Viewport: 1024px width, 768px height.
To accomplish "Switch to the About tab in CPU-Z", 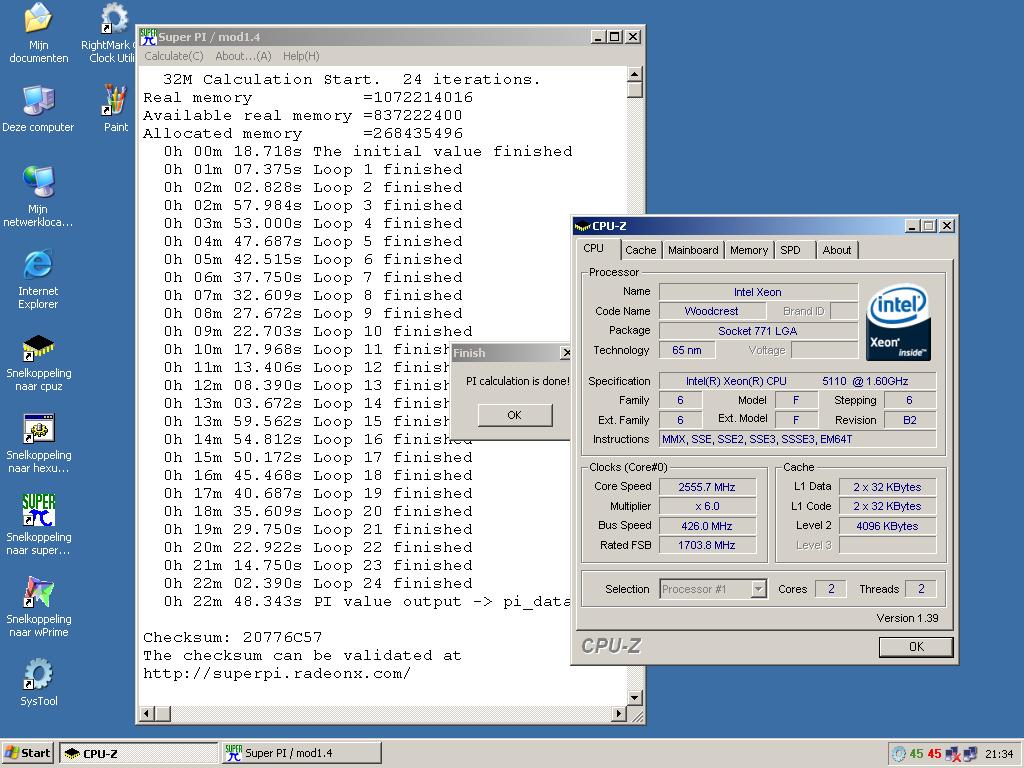I will coord(837,250).
